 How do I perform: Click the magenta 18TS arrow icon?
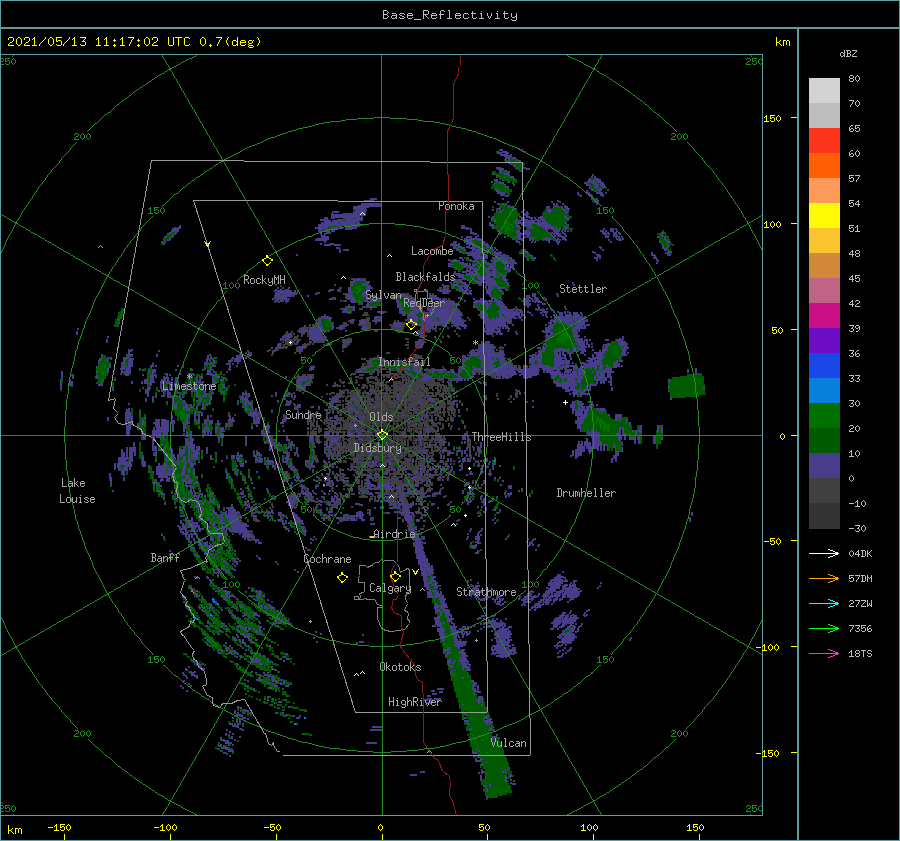[x=824, y=653]
